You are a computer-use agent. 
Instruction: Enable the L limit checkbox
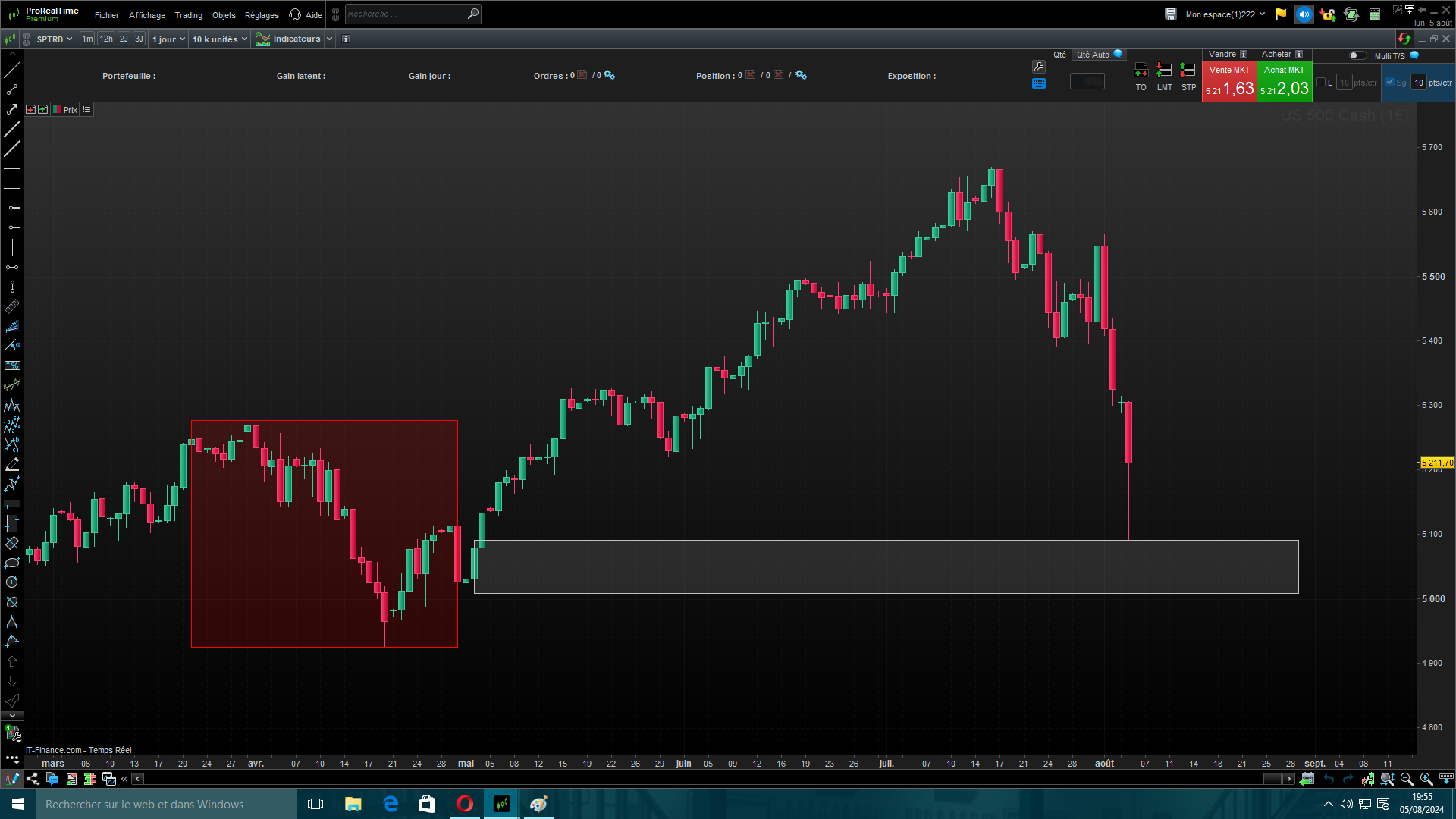pos(1321,82)
